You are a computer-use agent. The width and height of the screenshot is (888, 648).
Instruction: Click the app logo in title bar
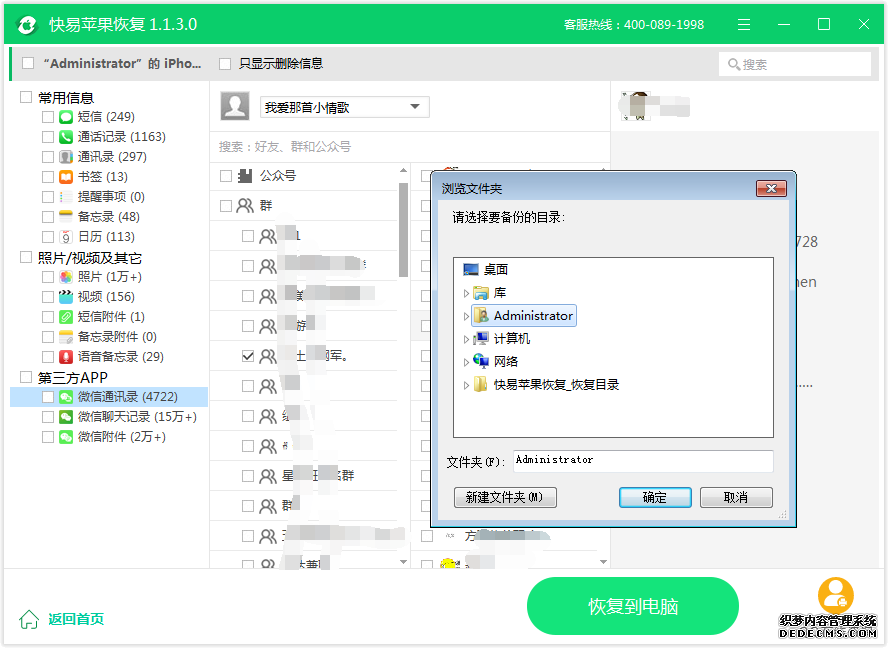tap(27, 24)
